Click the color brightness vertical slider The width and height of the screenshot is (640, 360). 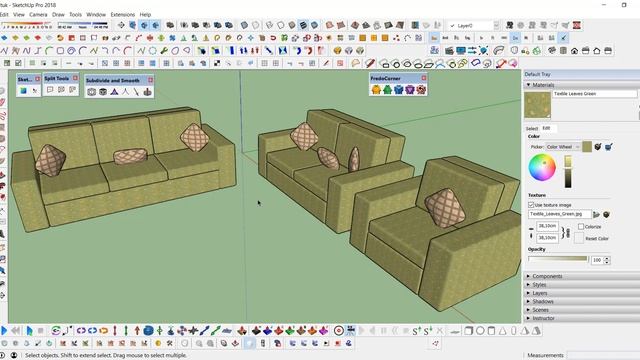568,171
